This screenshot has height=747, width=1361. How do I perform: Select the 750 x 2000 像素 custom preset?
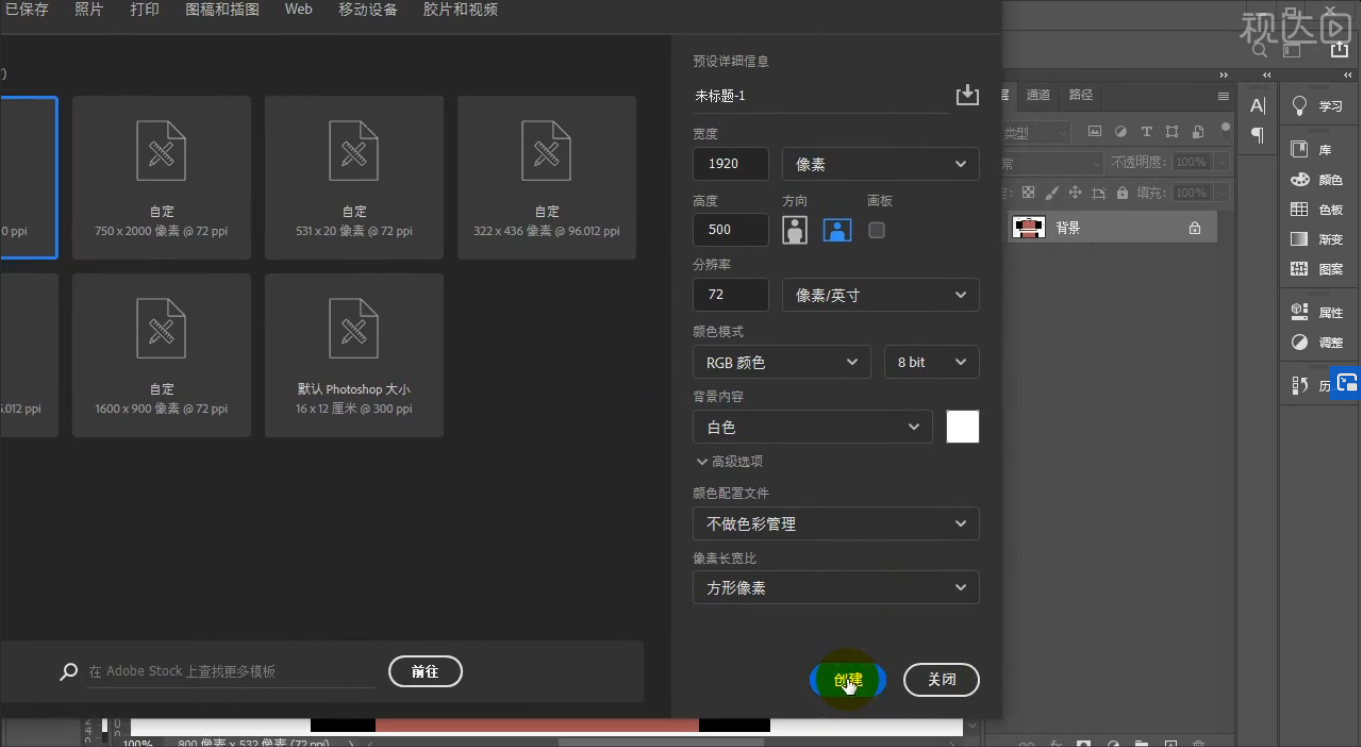(162, 178)
